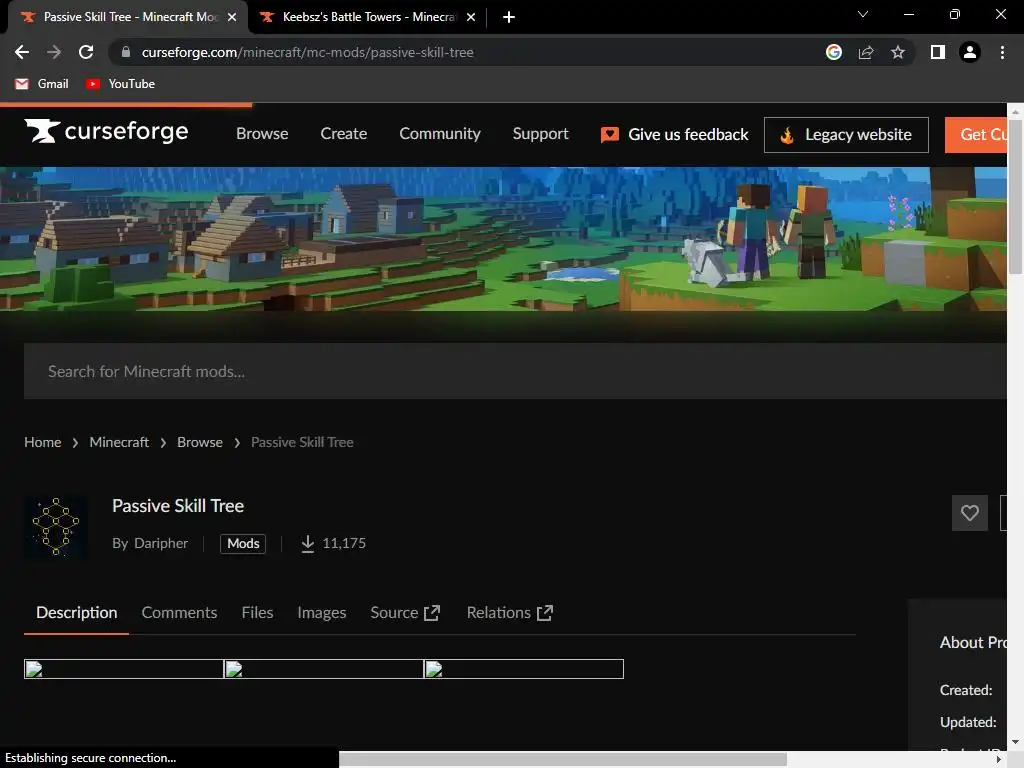Go back with the browser back arrow
1024x768 pixels.
tap(22, 52)
